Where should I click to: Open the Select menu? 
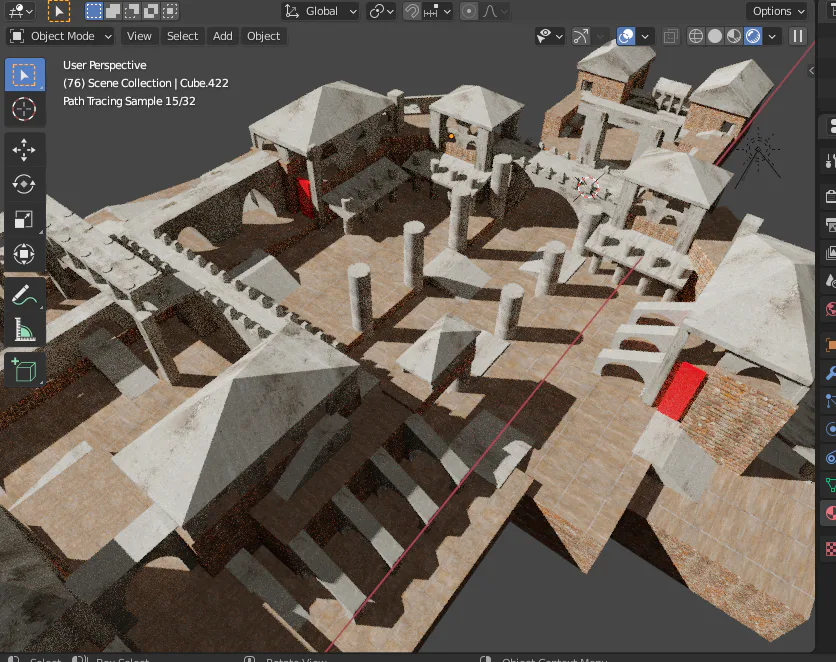[x=182, y=36]
